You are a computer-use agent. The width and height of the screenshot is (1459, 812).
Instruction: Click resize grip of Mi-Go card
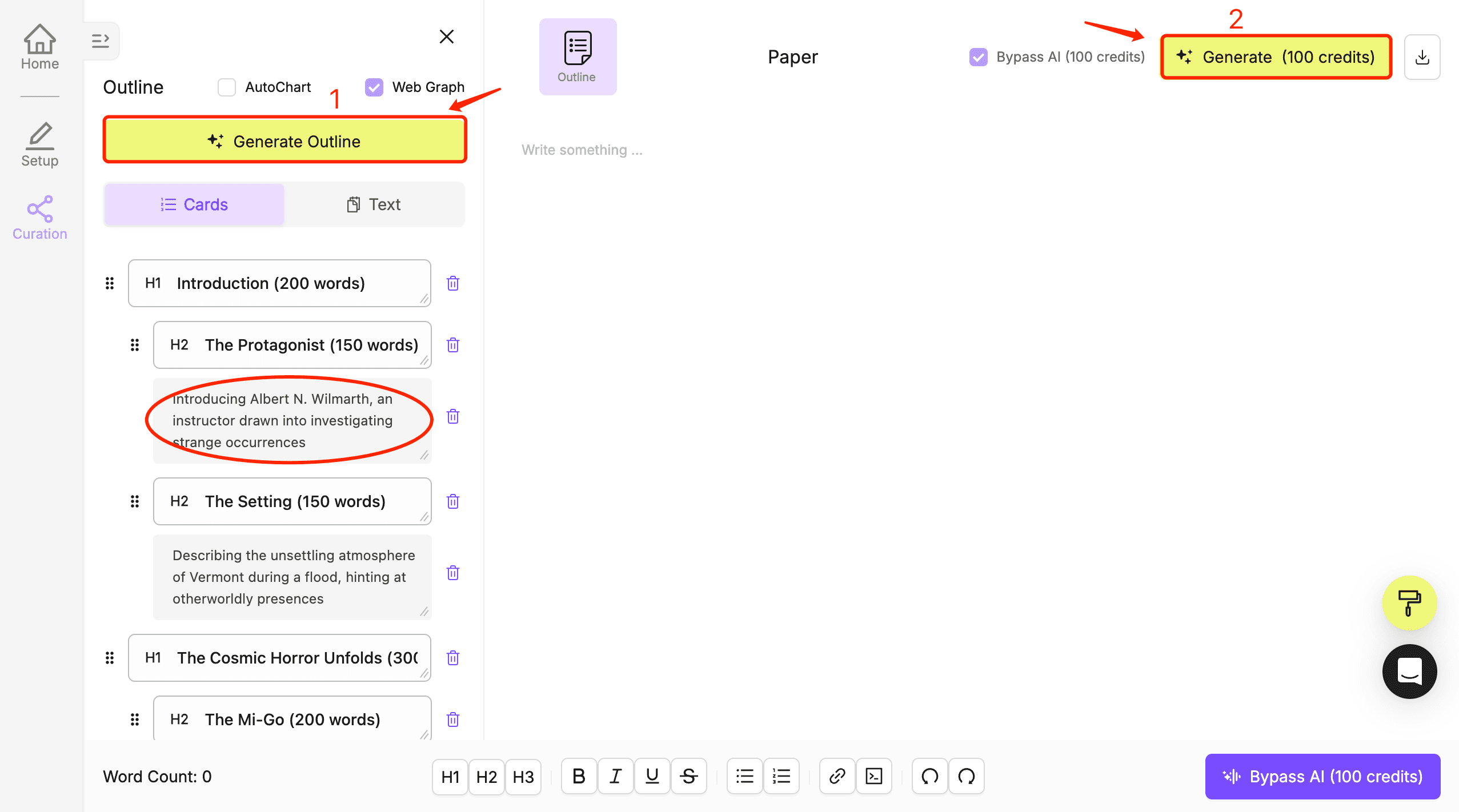(x=424, y=734)
